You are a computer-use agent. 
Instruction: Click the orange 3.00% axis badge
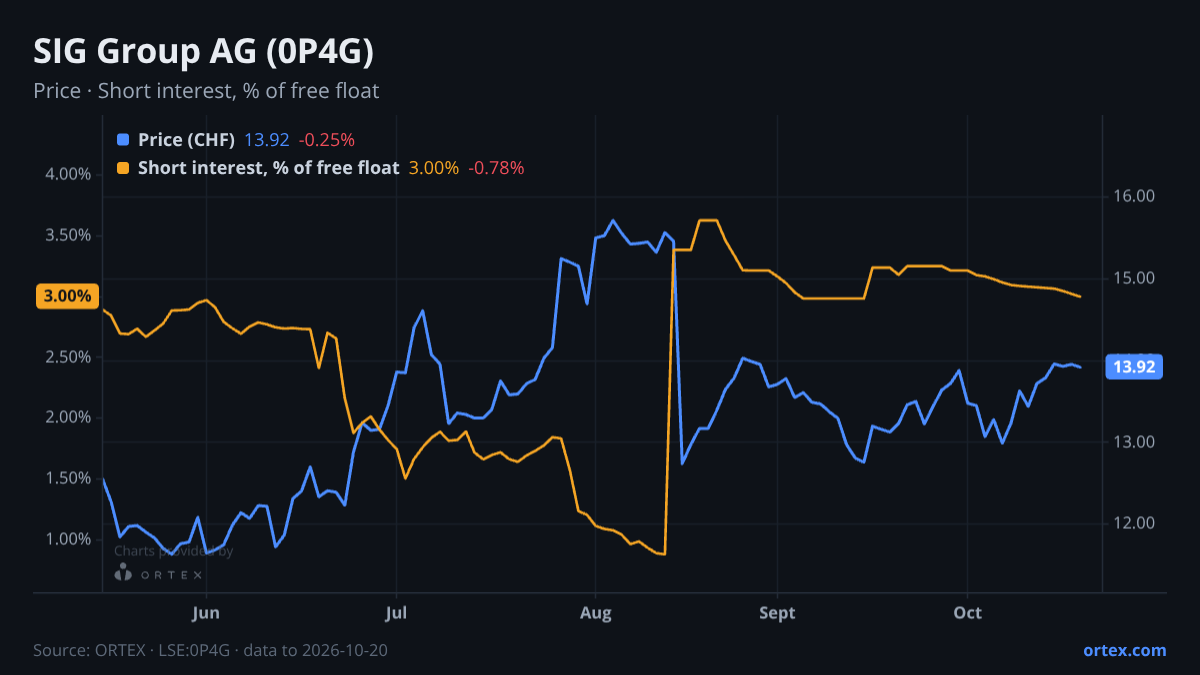coord(68,296)
